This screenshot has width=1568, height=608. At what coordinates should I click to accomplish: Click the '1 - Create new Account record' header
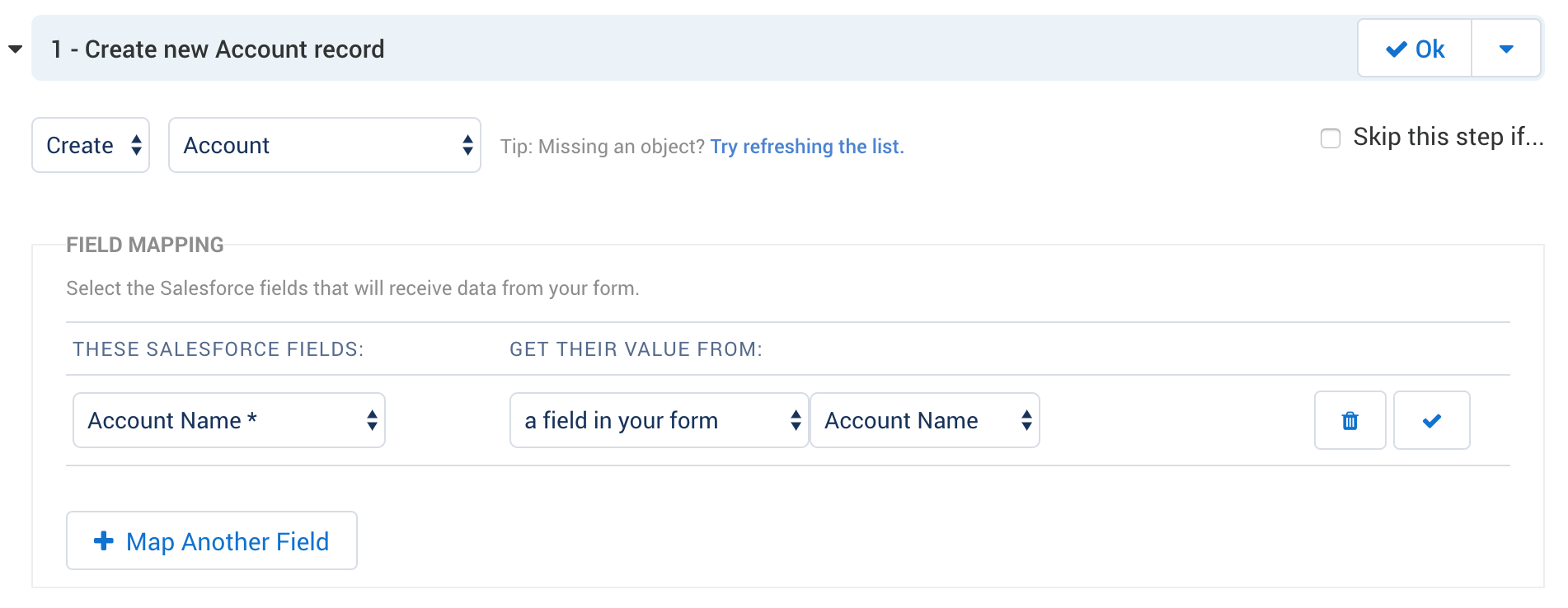(x=218, y=49)
